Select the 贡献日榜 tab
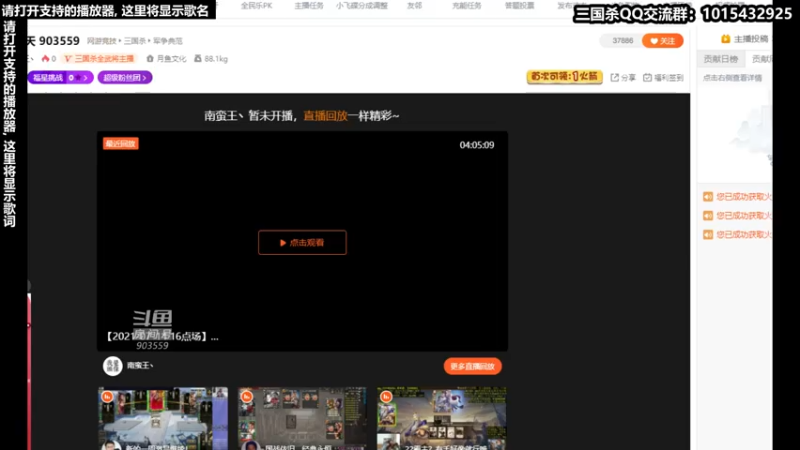Screen dimensions: 800x450 point(720,59)
